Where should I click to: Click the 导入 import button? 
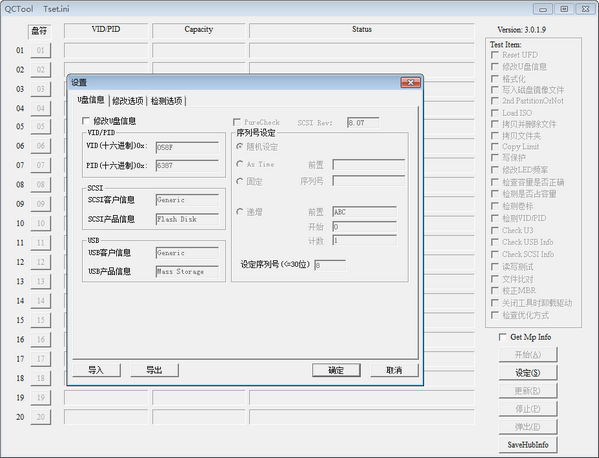[96, 370]
